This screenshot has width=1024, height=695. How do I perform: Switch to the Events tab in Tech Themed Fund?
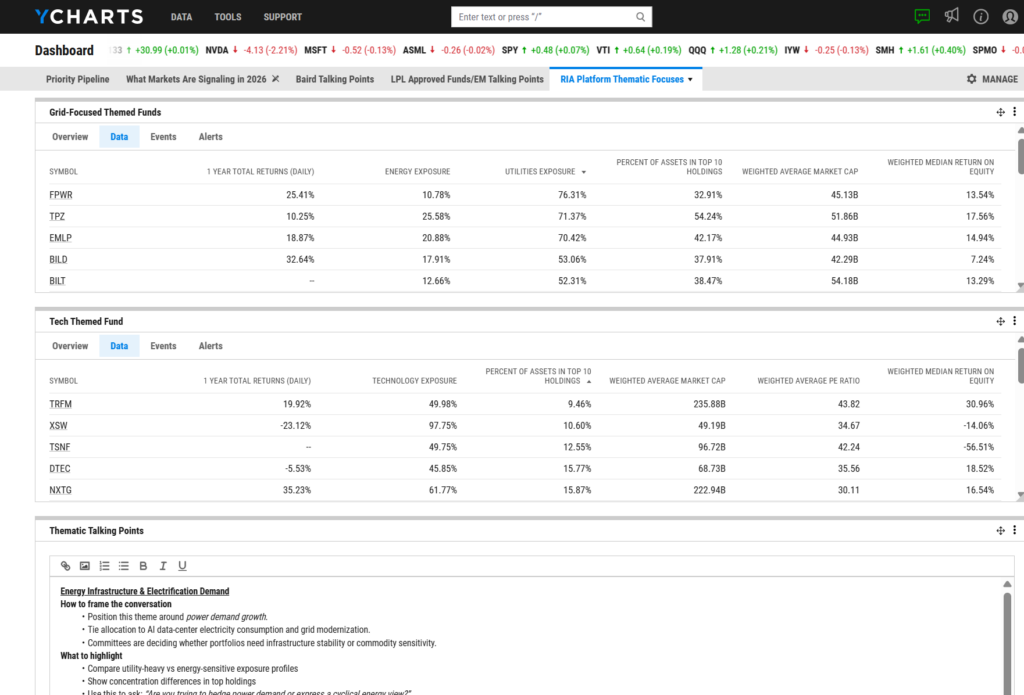click(x=163, y=345)
